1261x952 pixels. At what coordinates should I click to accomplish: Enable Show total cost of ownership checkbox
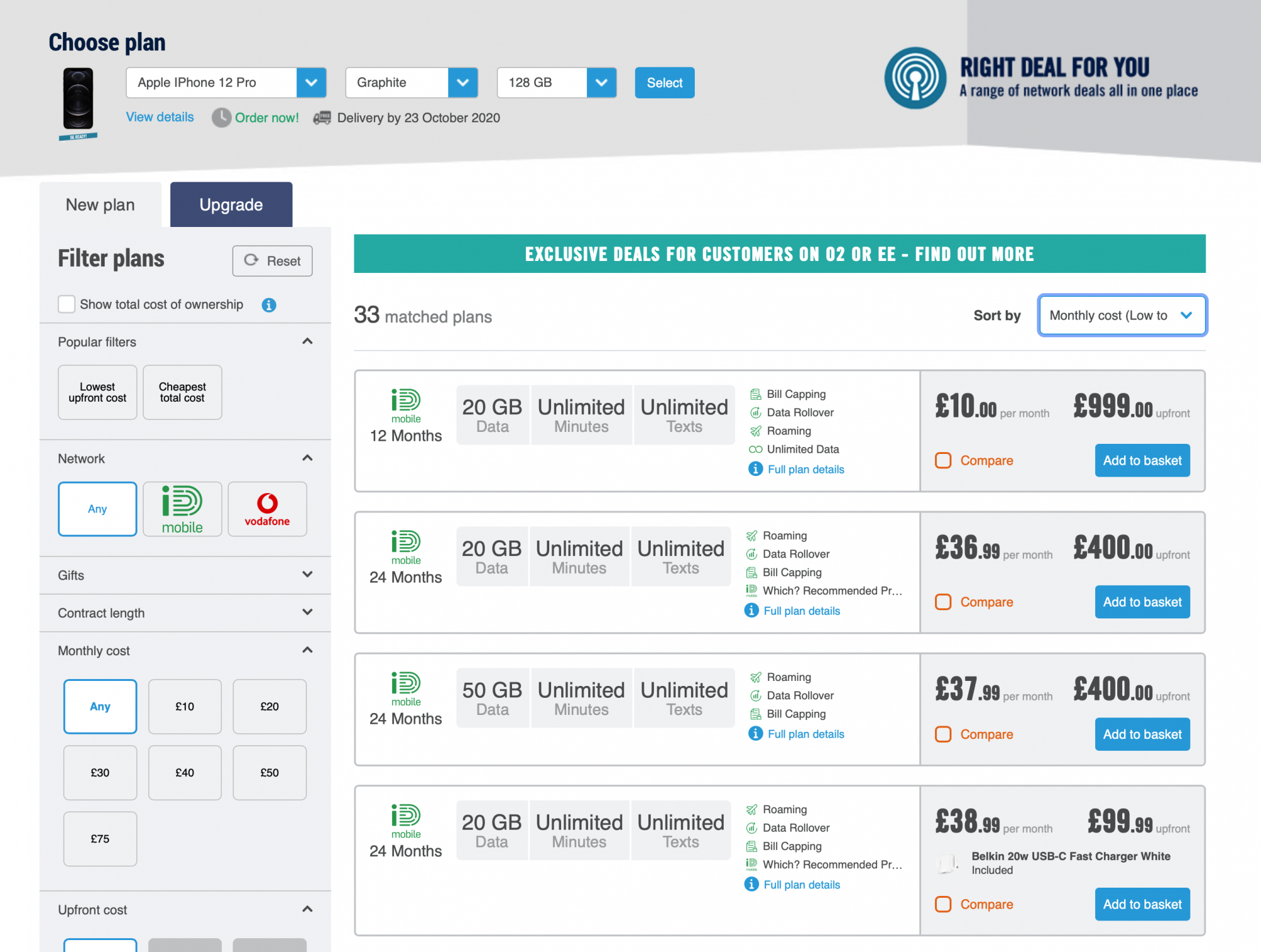[66, 305]
